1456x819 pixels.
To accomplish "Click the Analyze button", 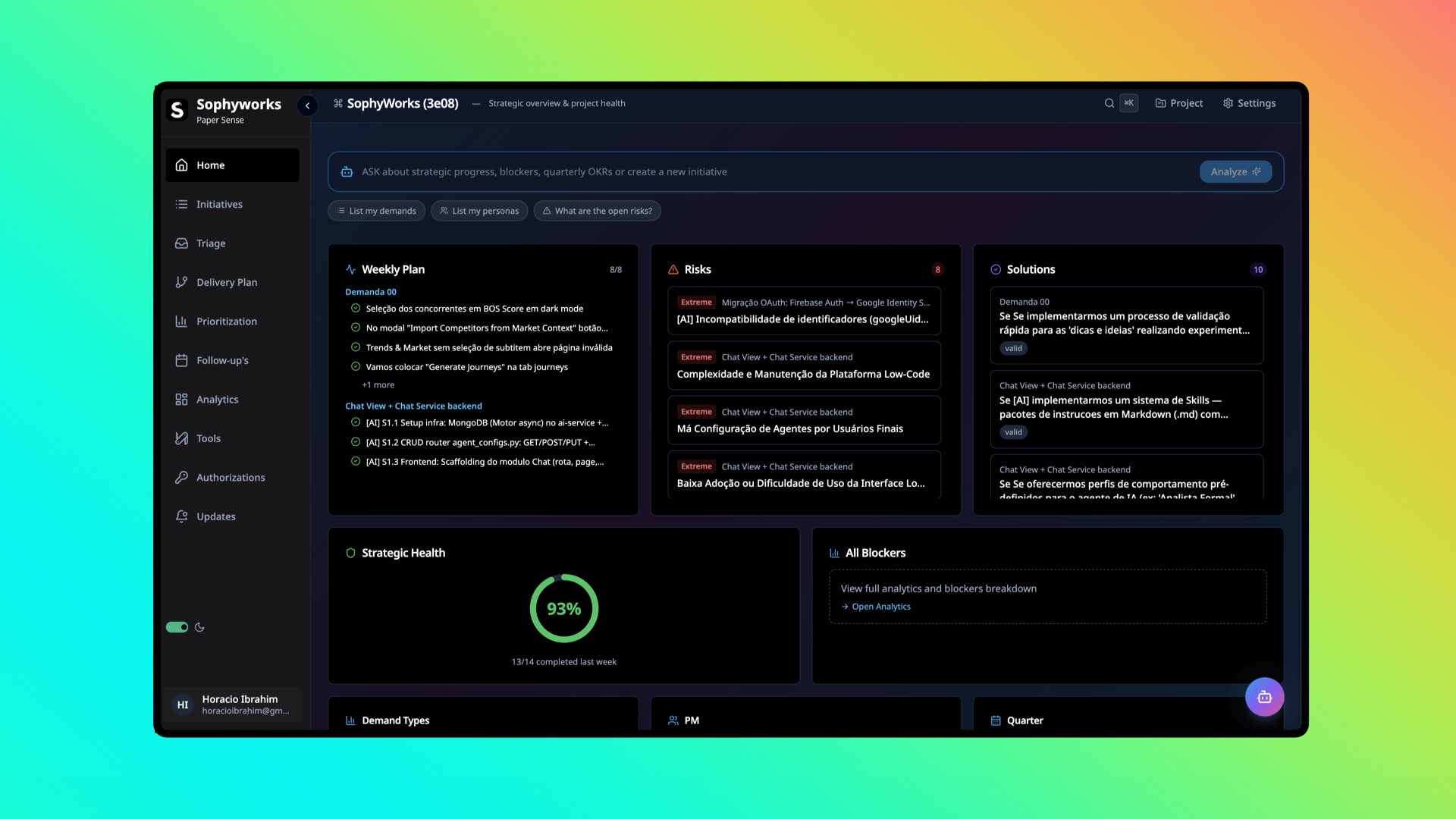I will pos(1235,171).
